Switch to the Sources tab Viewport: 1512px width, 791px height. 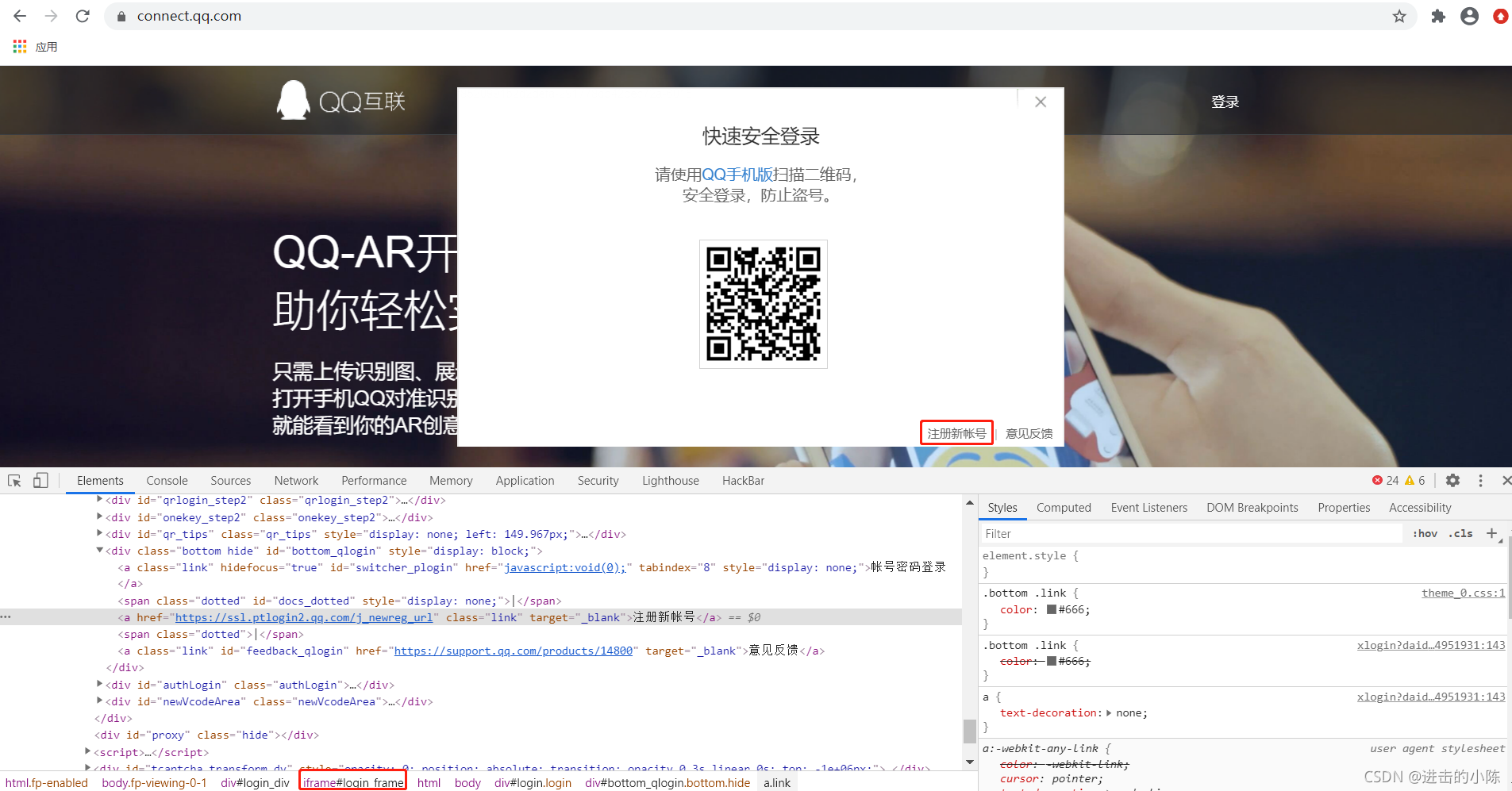(x=230, y=480)
